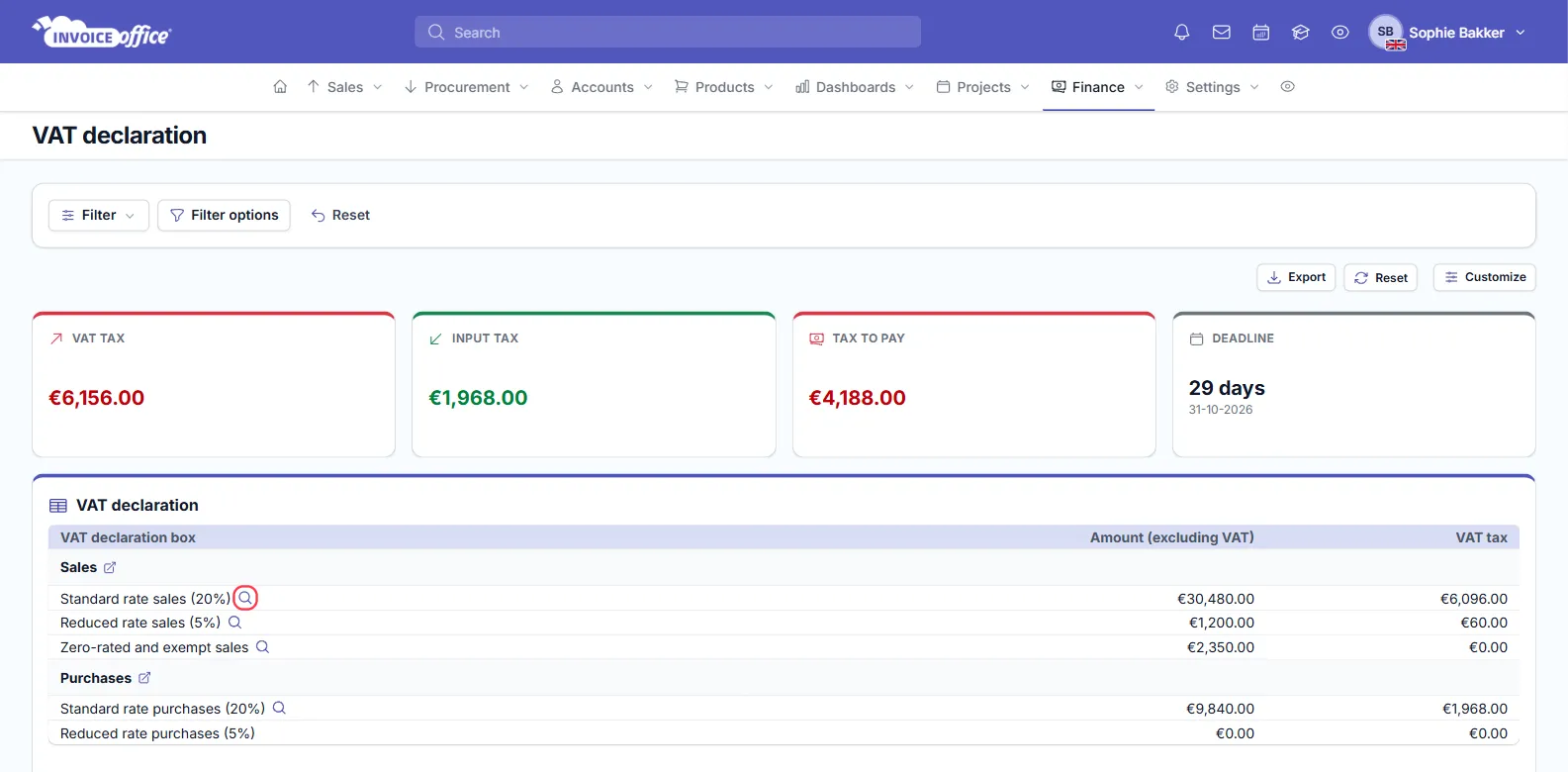
Task: Open the Procurement menu
Action: (467, 87)
